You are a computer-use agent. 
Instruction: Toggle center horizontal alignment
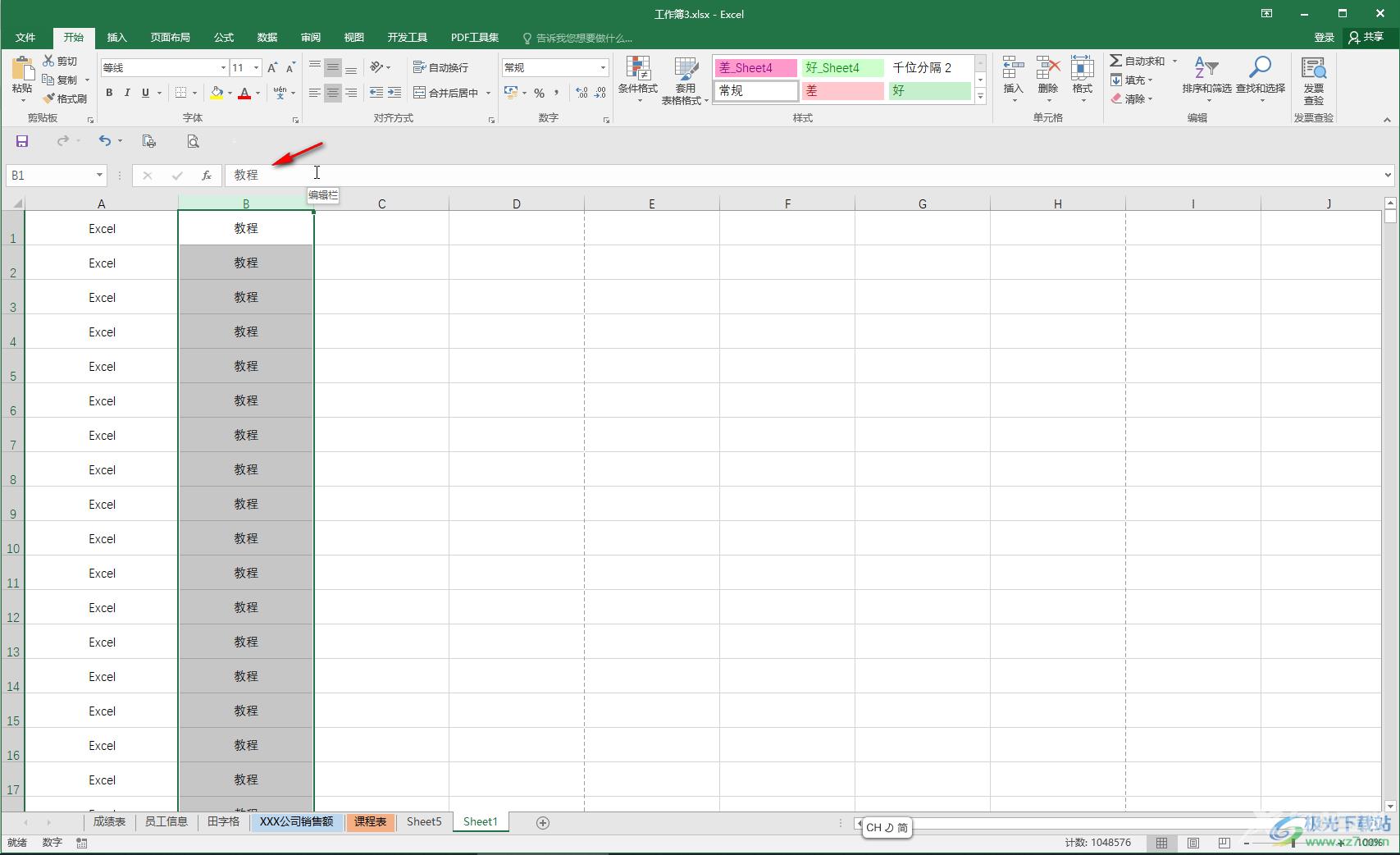pos(332,93)
